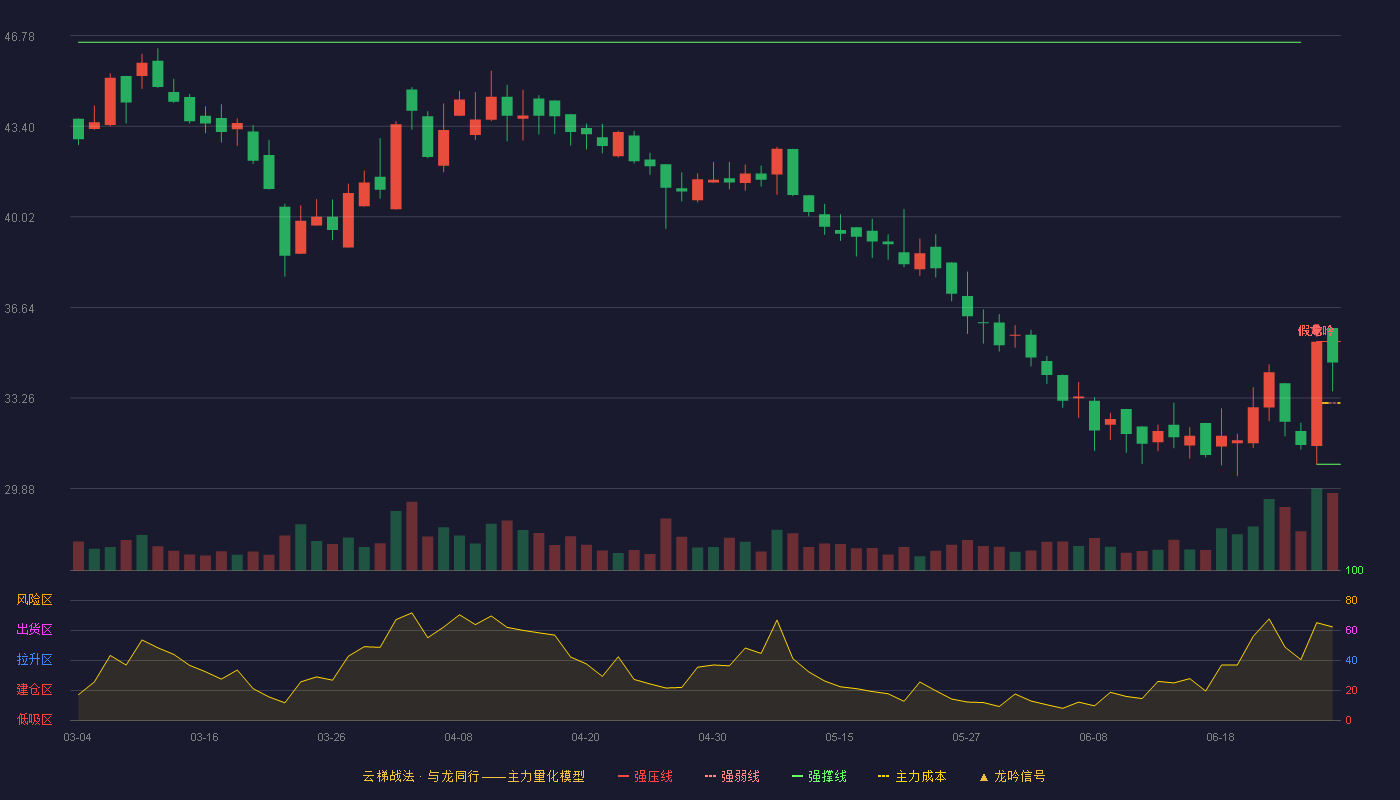Click the green 100 indicator axis value
This screenshot has height=800, width=1400.
1354,571
